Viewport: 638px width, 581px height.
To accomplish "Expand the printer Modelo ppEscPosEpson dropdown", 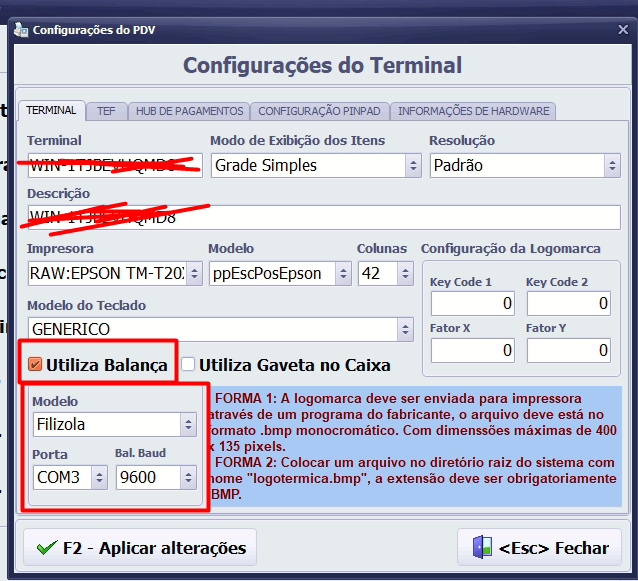I will (x=343, y=273).
